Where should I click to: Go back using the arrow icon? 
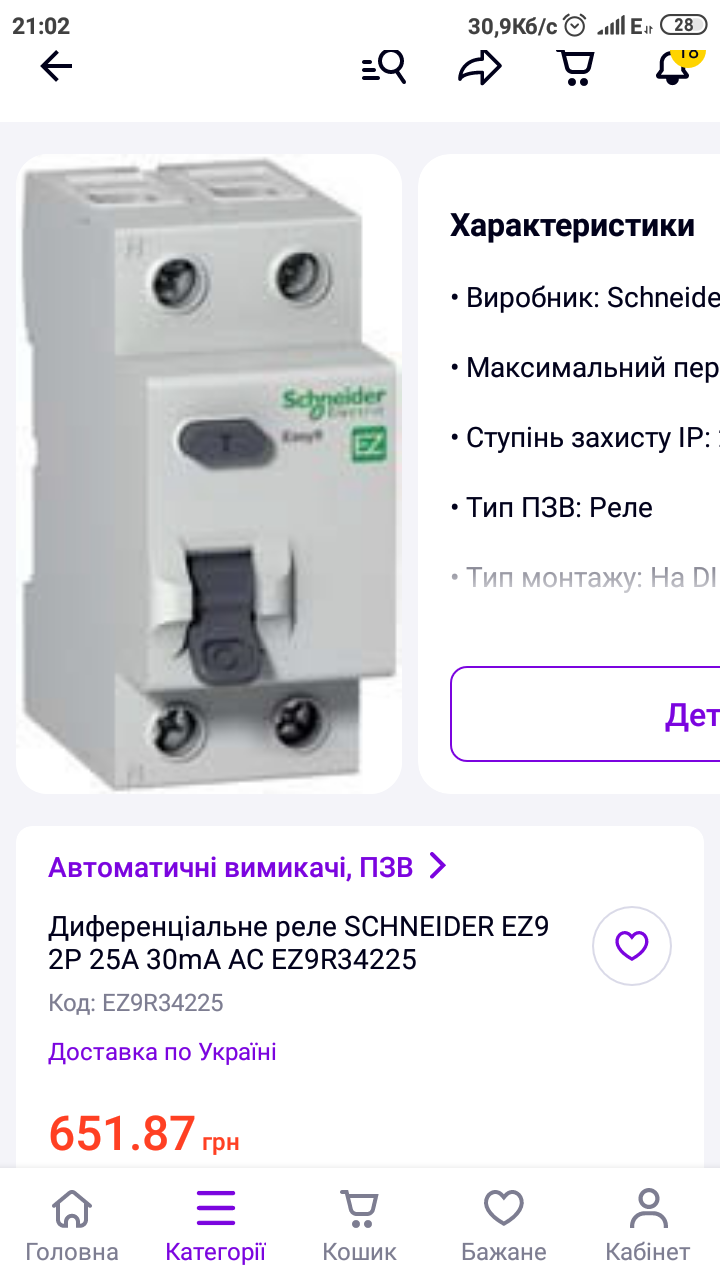[57, 67]
